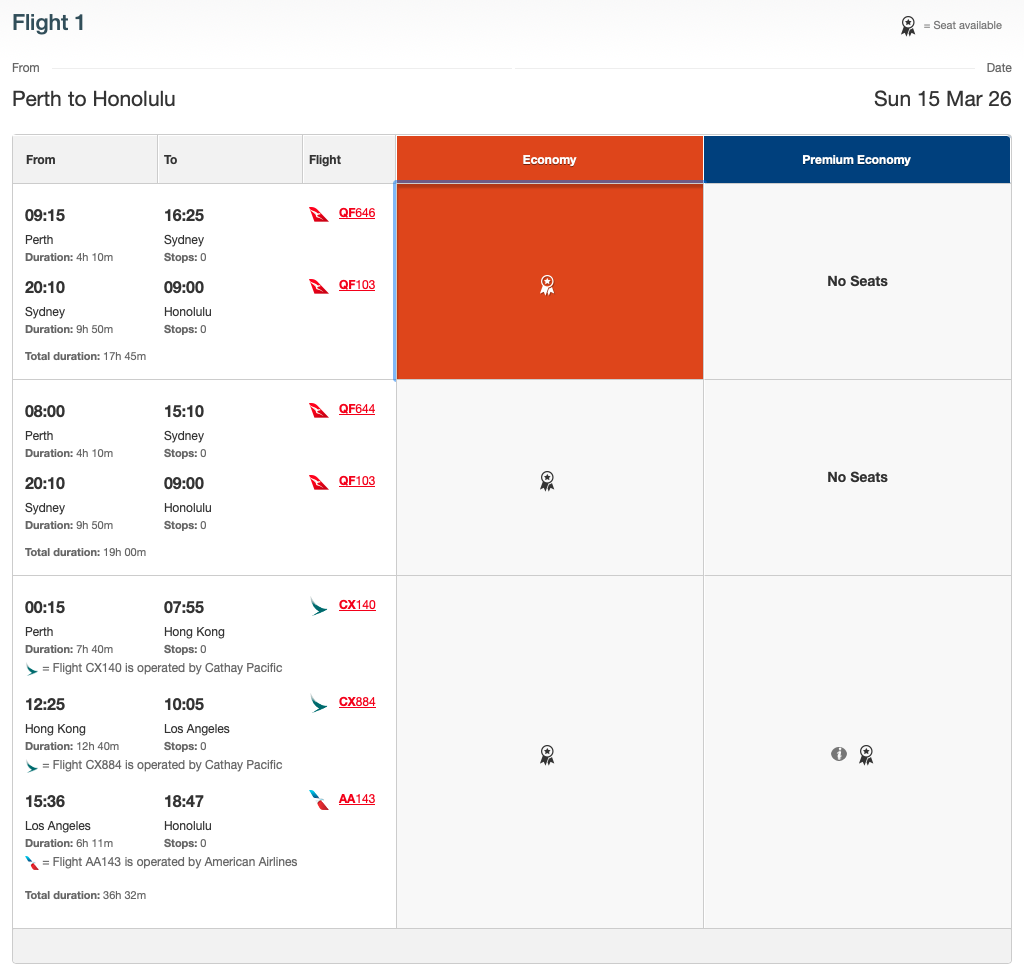Open the QF646 flight details link
This screenshot has width=1024, height=966.
357,213
